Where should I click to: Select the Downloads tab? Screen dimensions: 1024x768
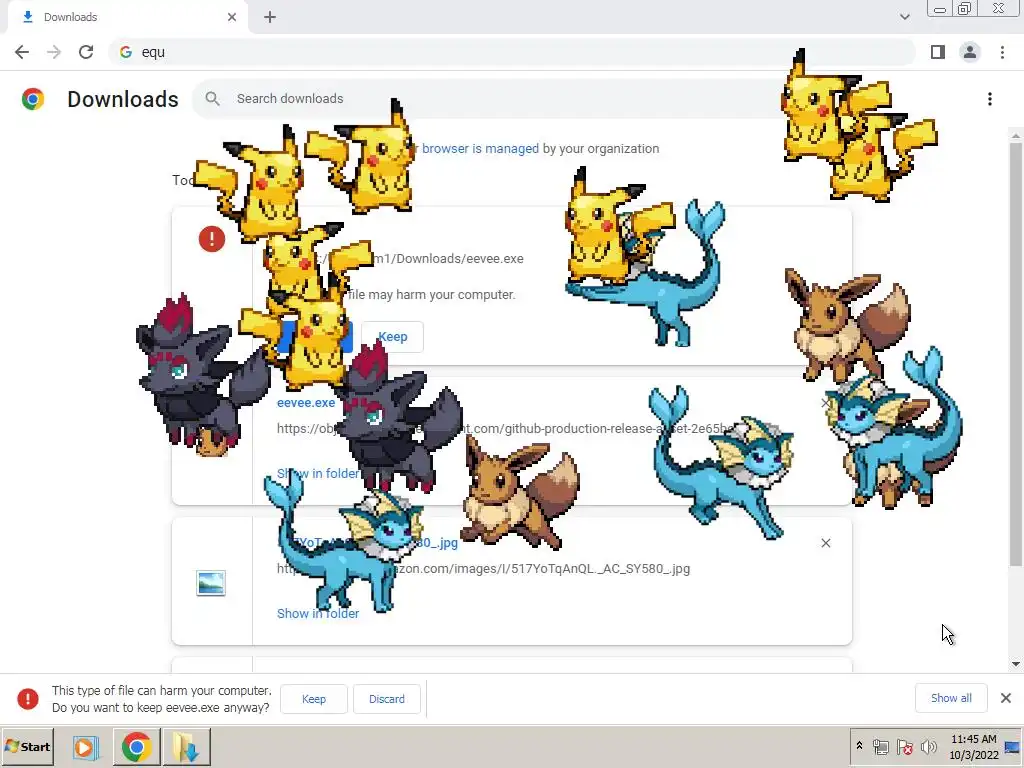click(127, 18)
